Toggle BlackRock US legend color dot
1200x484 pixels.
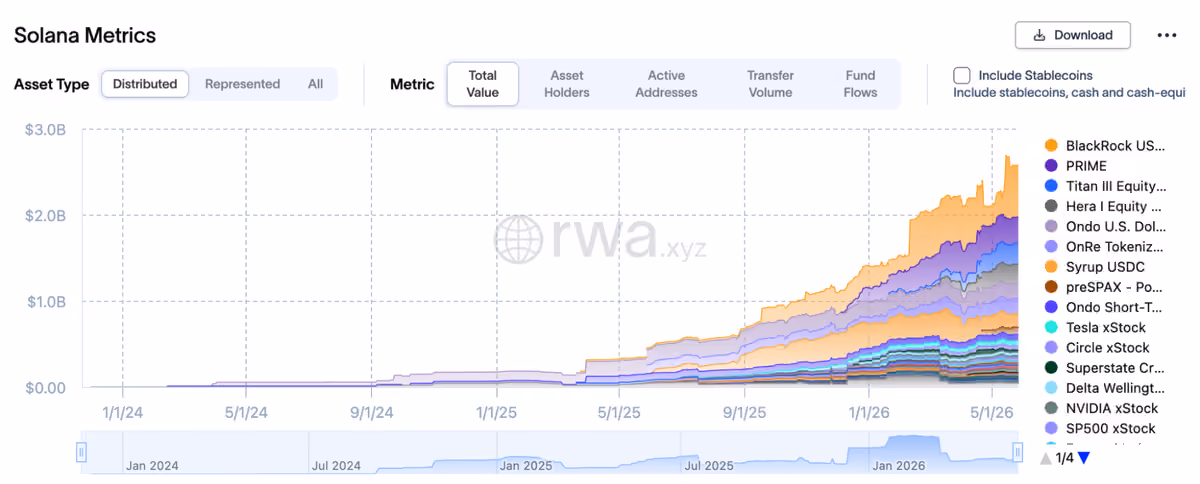click(x=1051, y=145)
